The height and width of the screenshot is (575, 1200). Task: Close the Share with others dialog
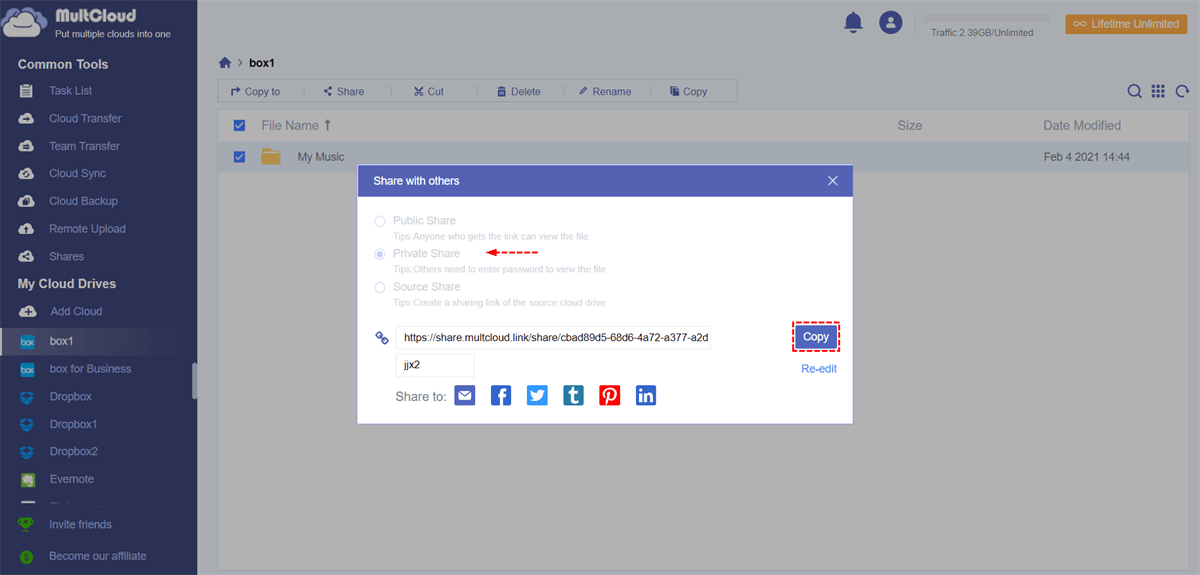(x=833, y=181)
